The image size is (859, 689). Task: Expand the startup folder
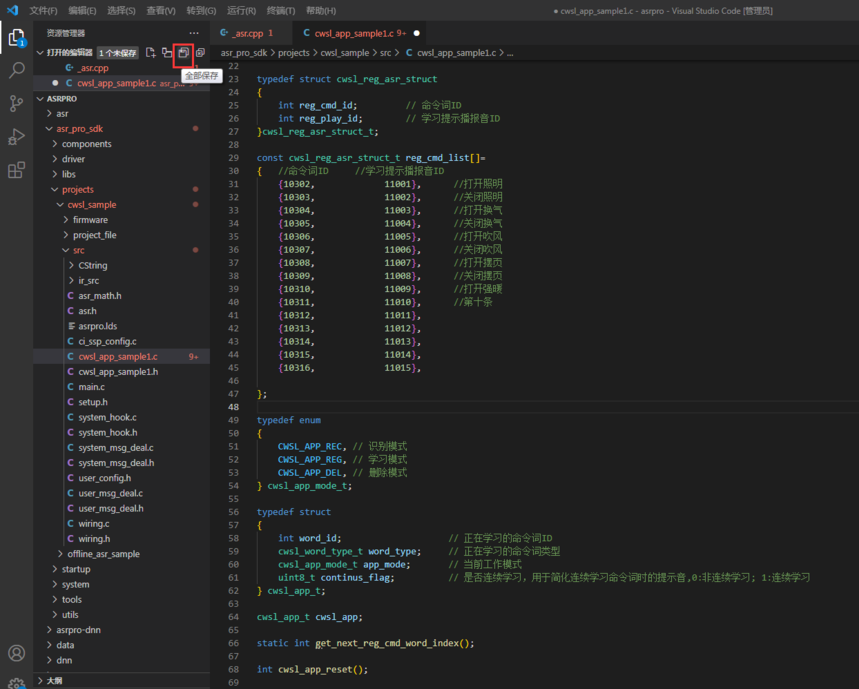[55, 569]
